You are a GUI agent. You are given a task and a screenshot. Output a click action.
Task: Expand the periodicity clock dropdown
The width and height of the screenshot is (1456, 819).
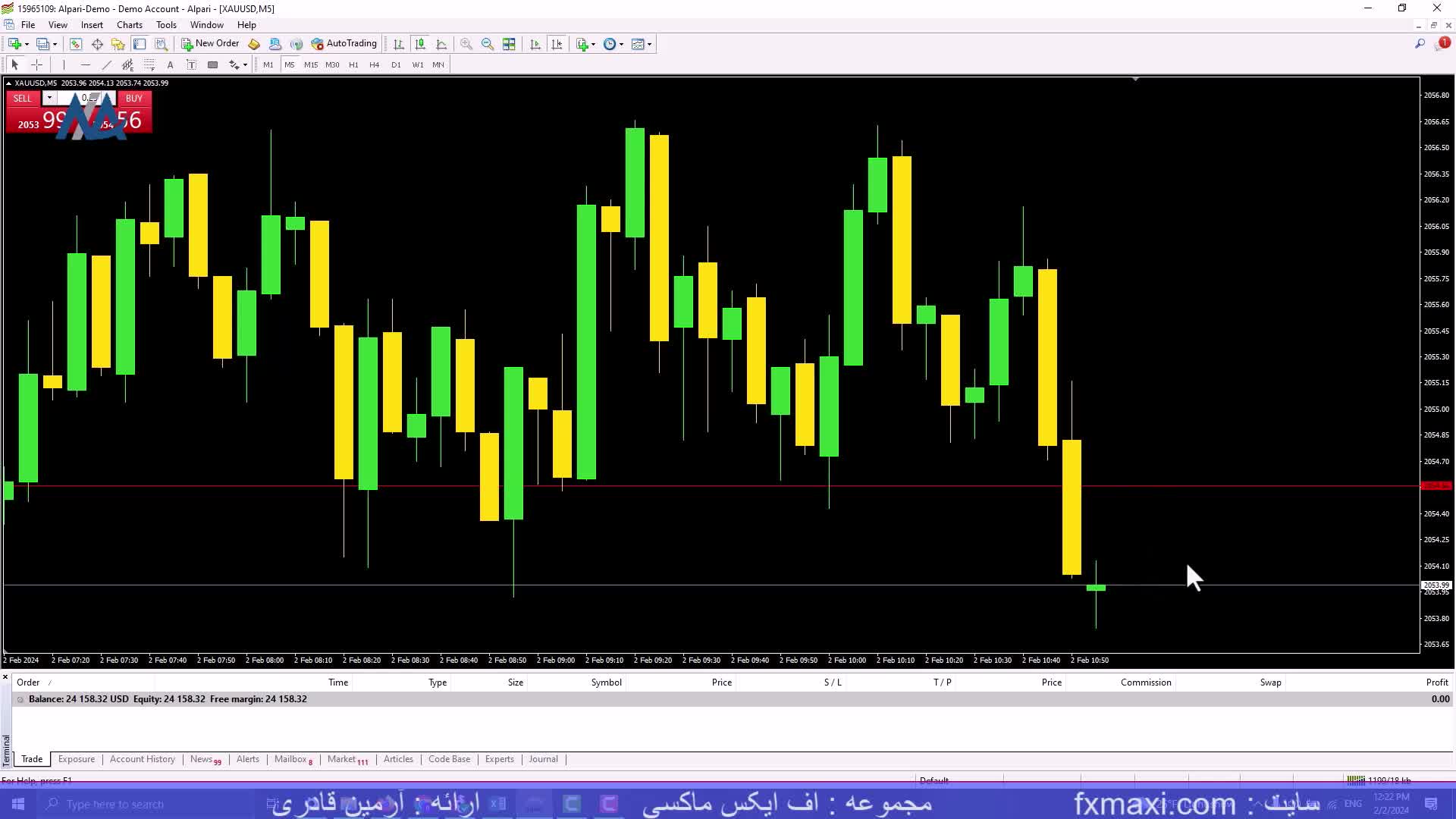[x=621, y=44]
